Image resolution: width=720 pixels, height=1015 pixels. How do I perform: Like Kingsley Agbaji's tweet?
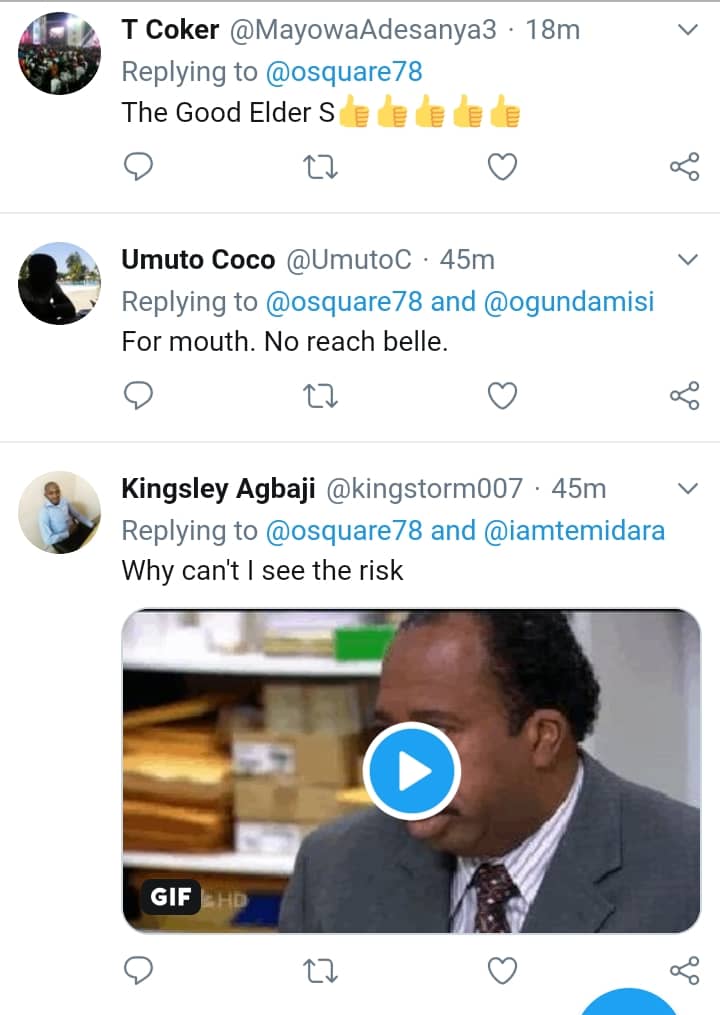click(x=502, y=969)
